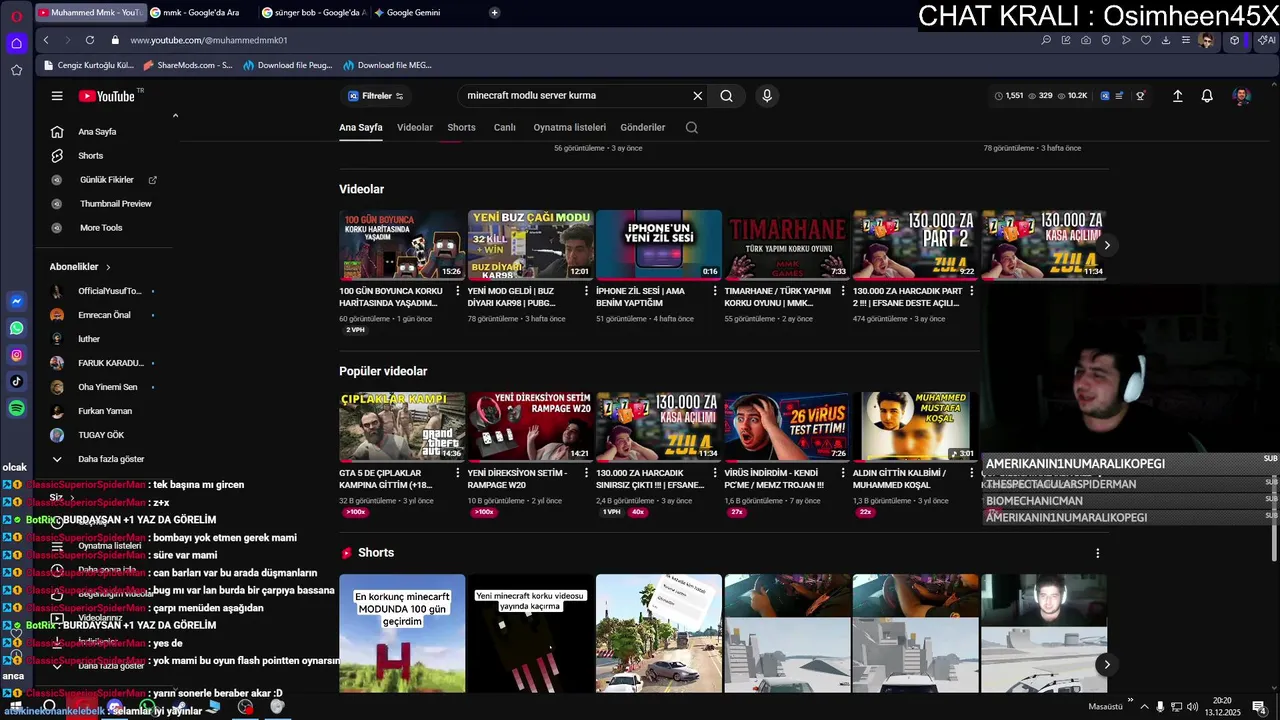Add page to Opera bookmarks heart
1280x720 pixels.
click(1146, 40)
